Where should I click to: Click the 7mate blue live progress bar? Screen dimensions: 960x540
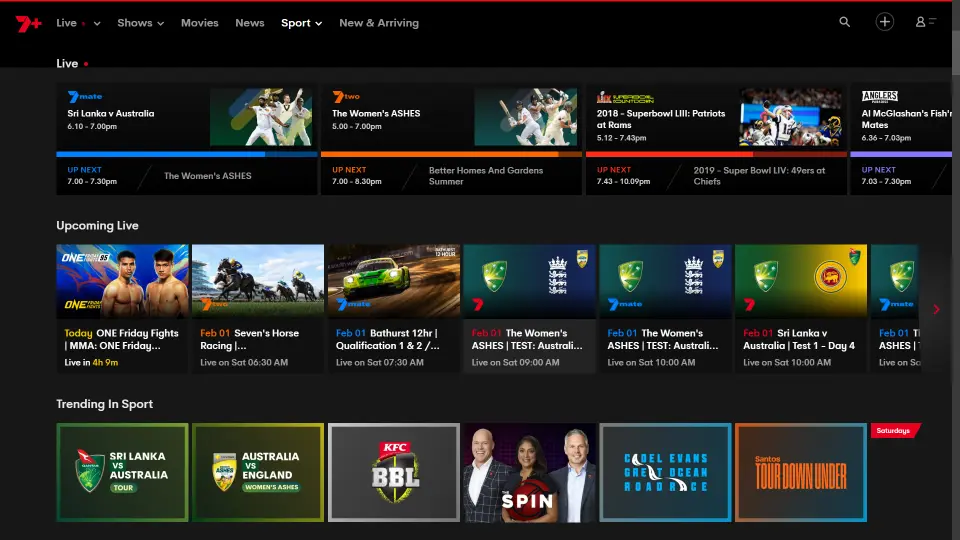click(x=187, y=154)
